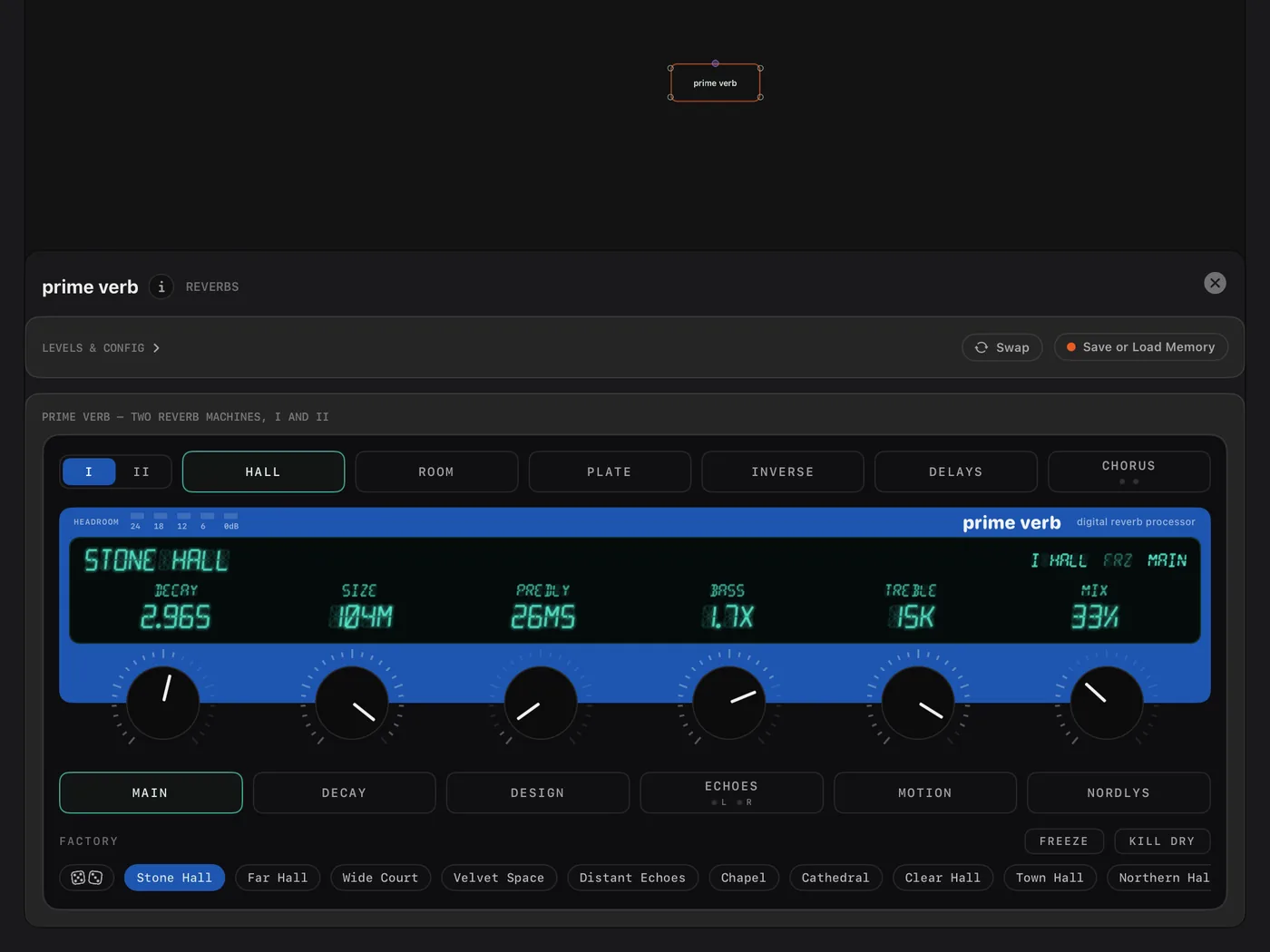Click the prime verb node on canvas
Screen dimensions: 1270x952
tap(716, 83)
